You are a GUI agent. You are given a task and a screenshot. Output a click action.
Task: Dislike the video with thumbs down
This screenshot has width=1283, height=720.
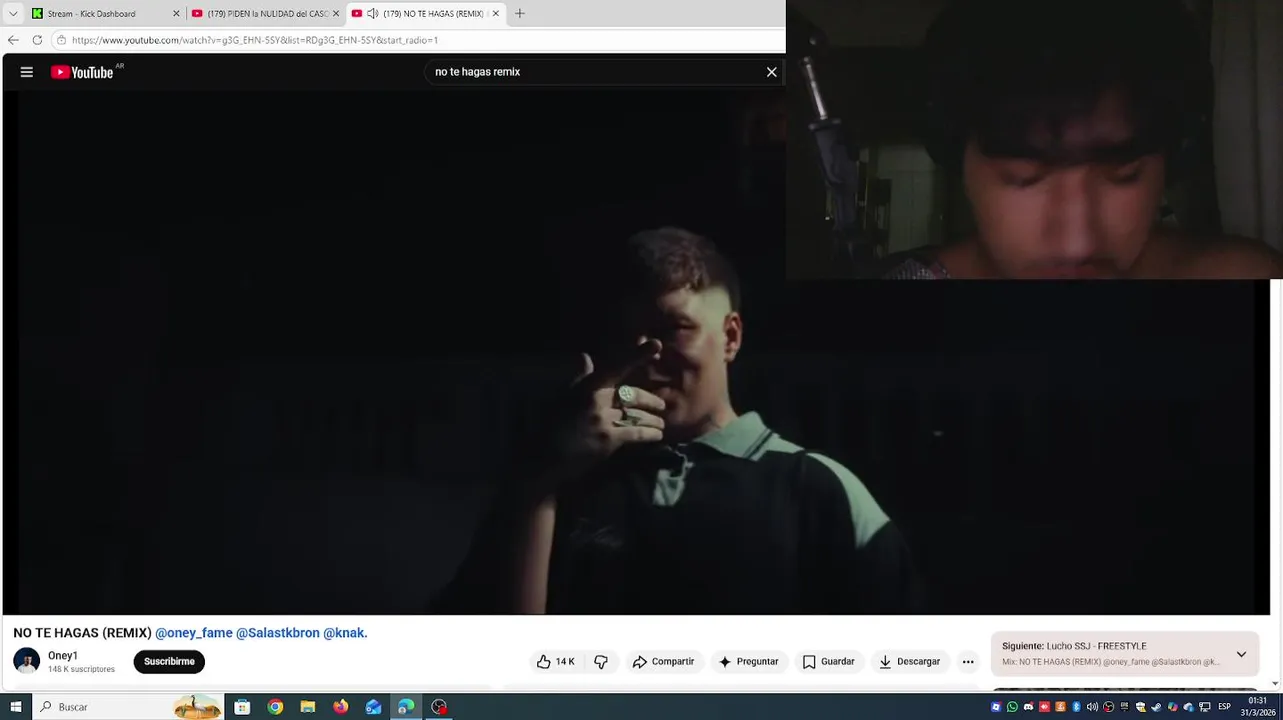[601, 661]
